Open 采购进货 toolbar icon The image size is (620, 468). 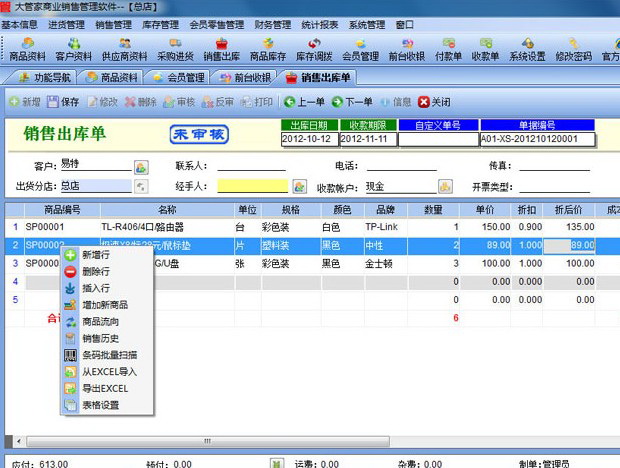click(175, 49)
